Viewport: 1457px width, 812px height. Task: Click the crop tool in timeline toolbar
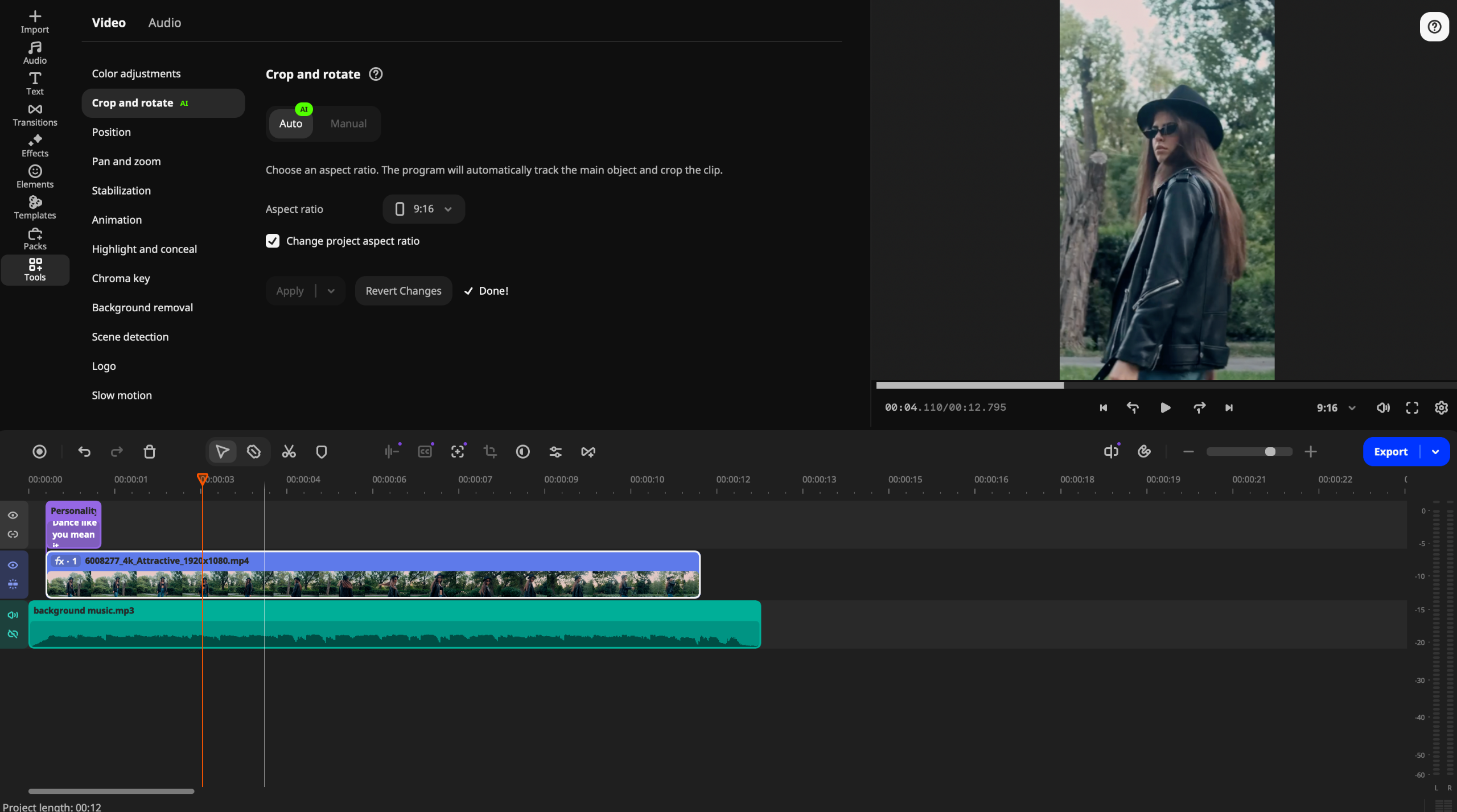pos(490,452)
